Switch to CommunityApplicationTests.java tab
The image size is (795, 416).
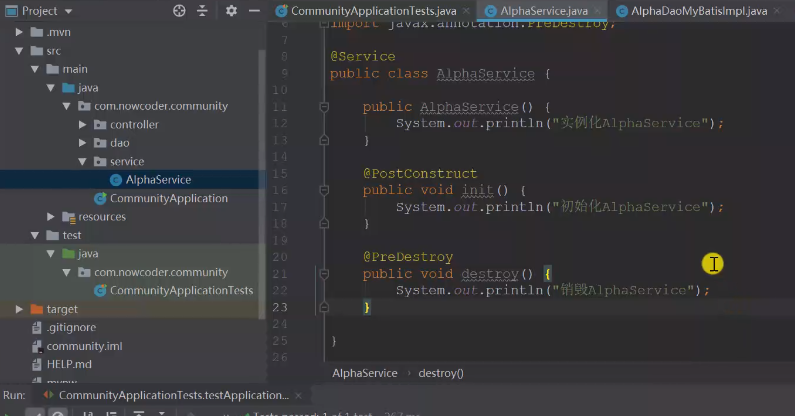[374, 11]
